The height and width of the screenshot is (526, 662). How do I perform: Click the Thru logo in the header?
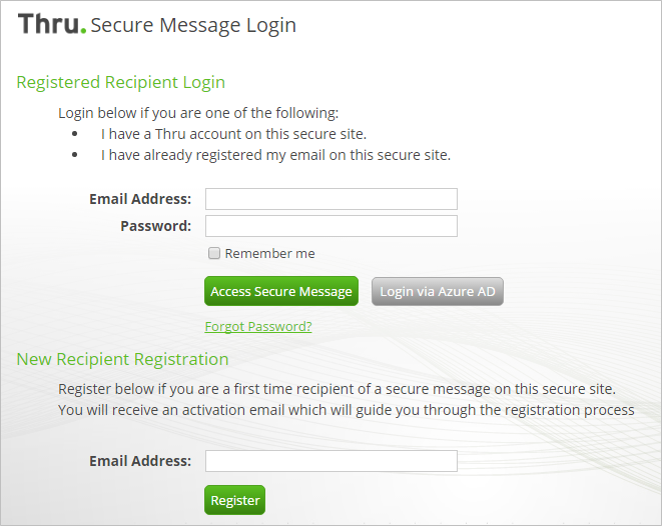click(x=52, y=24)
